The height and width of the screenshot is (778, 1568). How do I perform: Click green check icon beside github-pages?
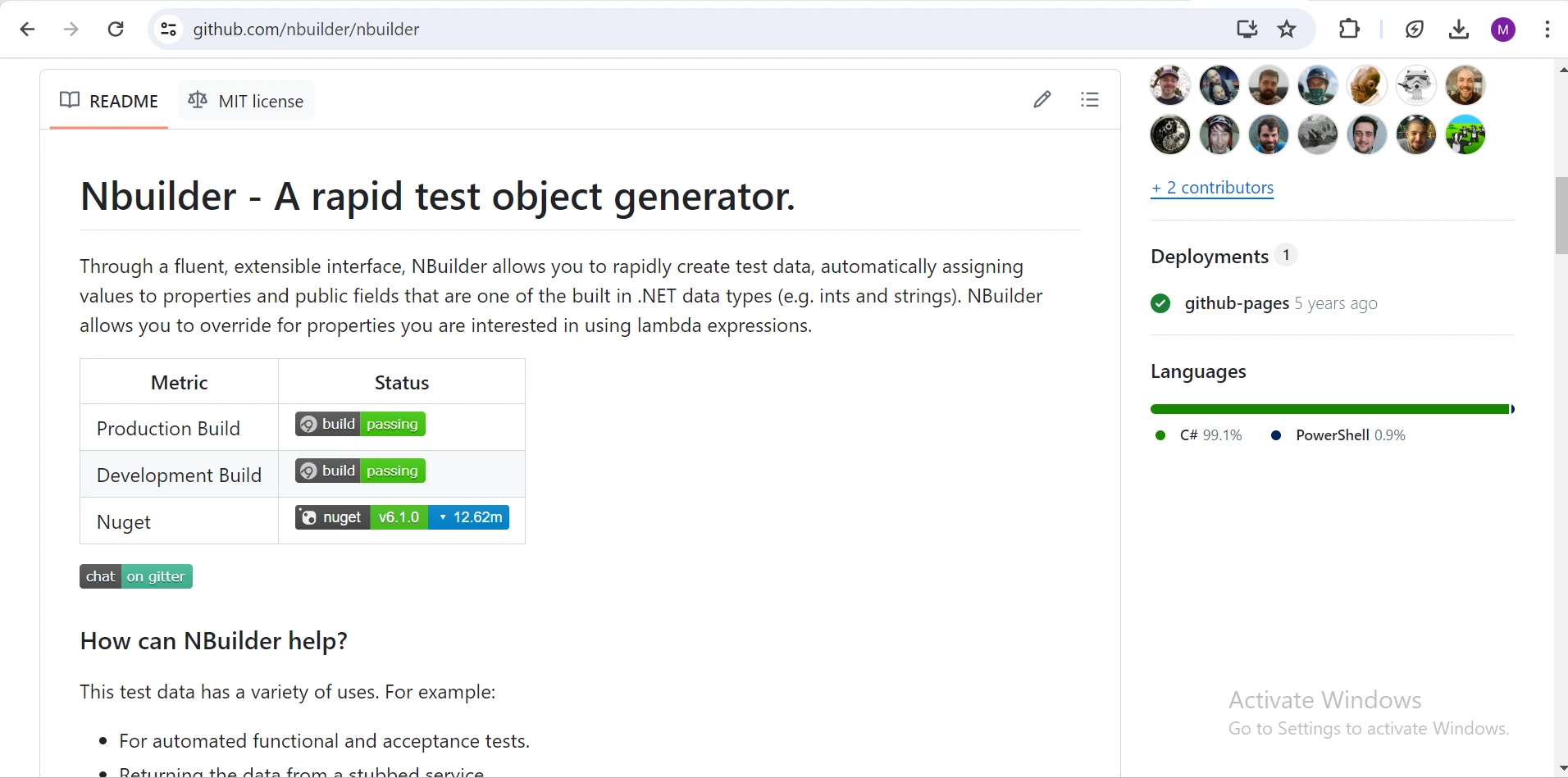1160,303
